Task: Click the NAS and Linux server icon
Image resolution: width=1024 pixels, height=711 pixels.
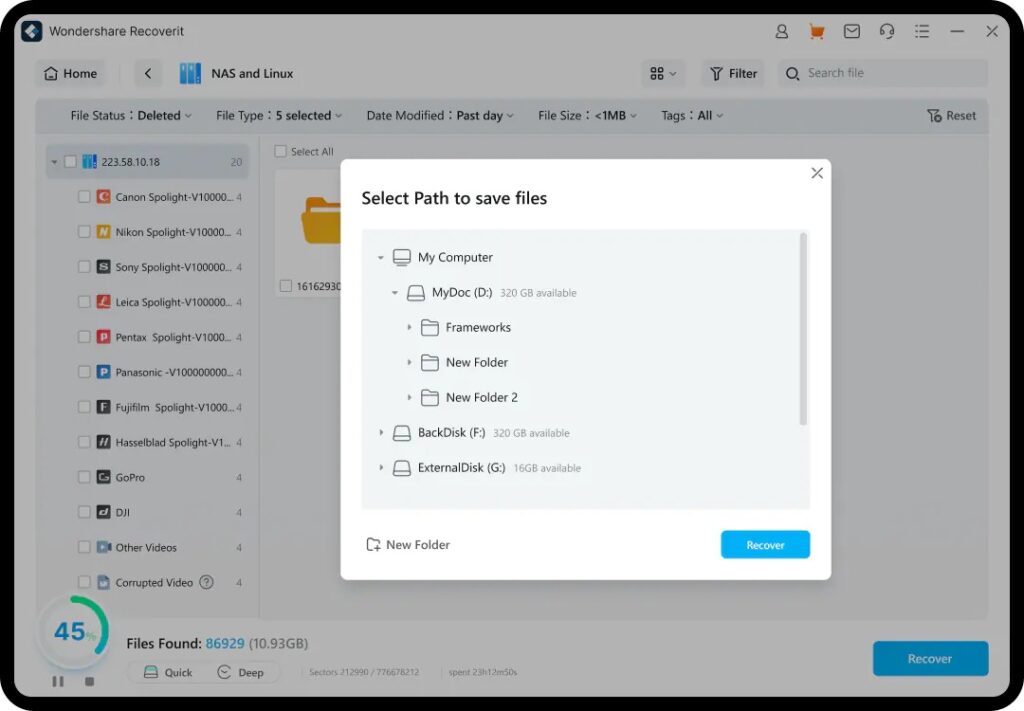Action: tap(190, 73)
